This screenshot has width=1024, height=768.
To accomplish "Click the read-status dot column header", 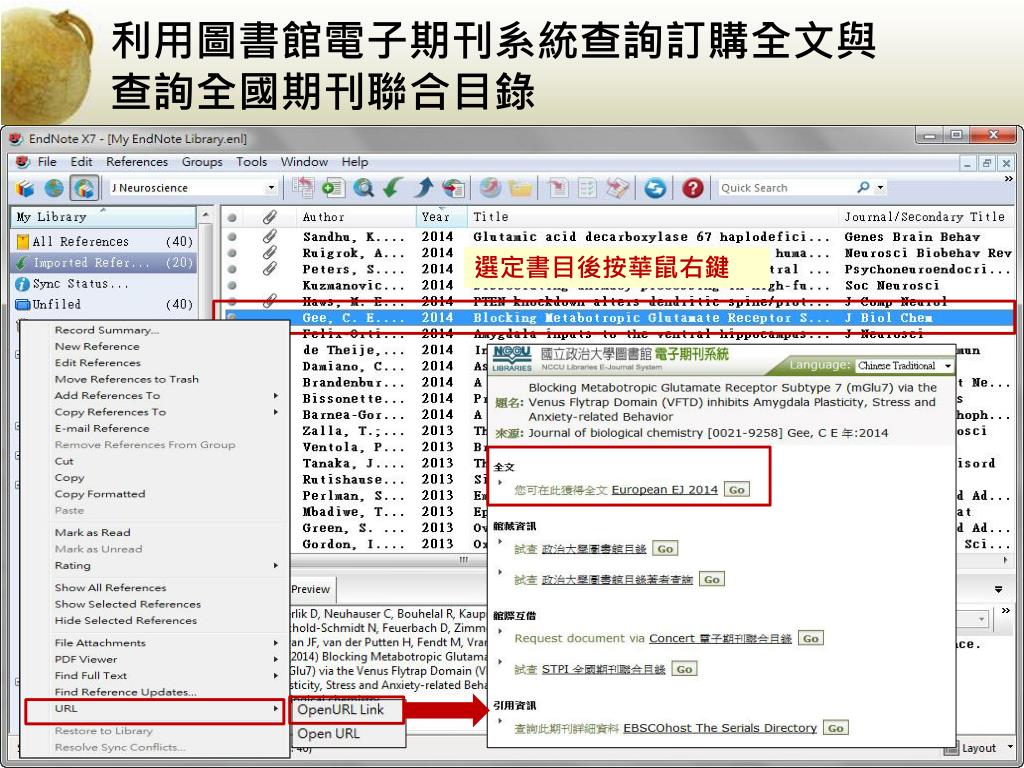I will 231,217.
